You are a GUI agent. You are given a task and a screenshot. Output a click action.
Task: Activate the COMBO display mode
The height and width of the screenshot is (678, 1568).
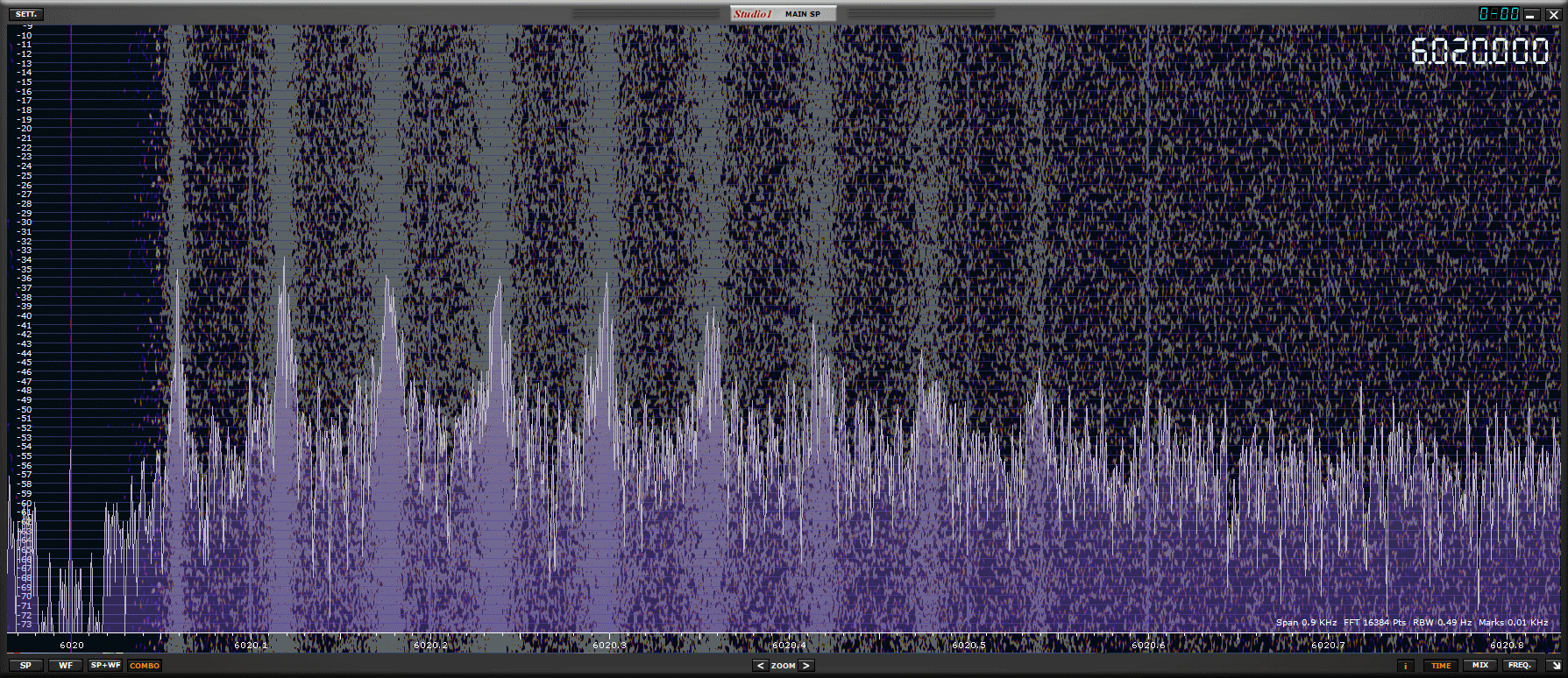[145, 666]
